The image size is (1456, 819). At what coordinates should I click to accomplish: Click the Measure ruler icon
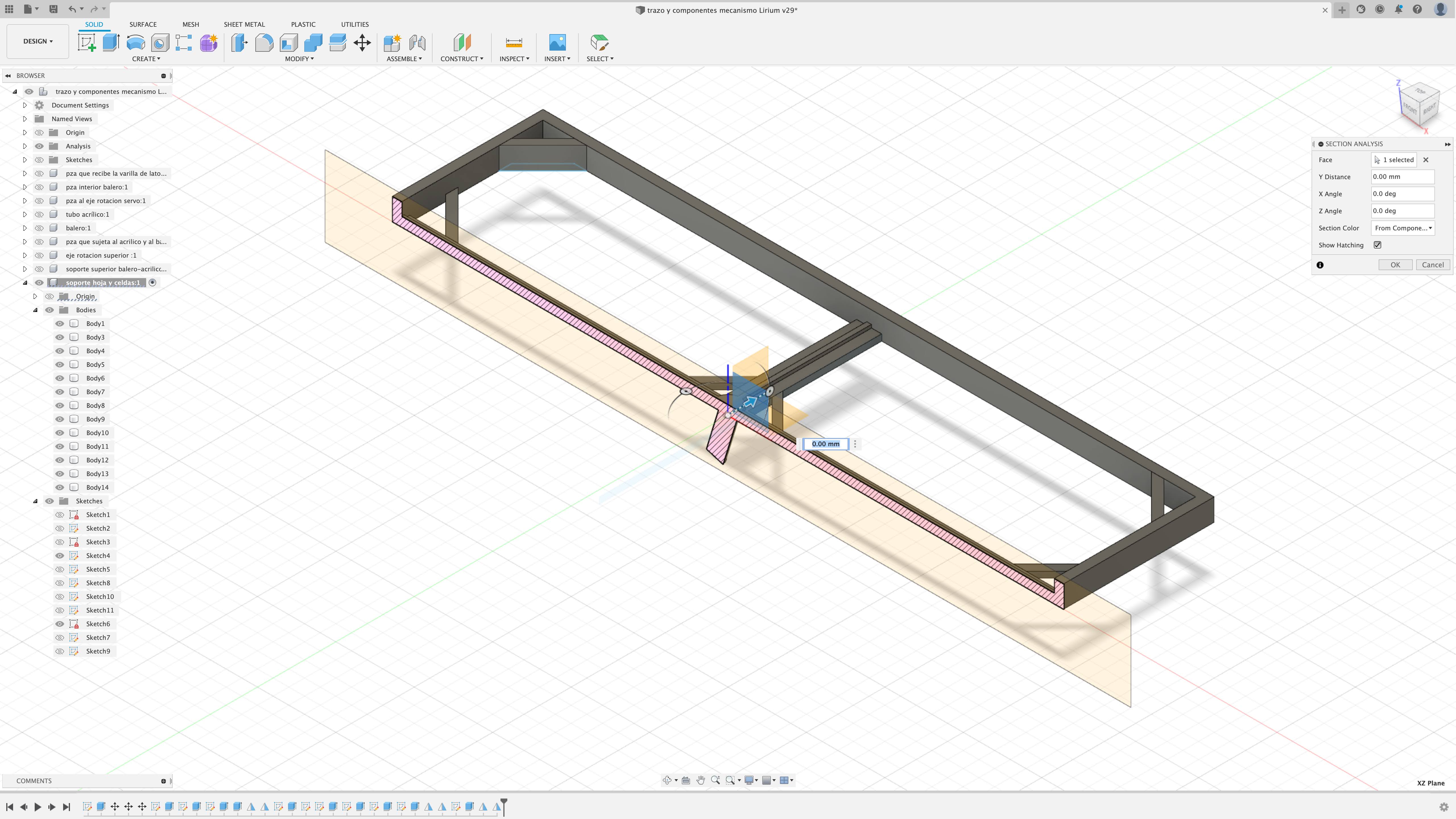pyautogui.click(x=513, y=43)
